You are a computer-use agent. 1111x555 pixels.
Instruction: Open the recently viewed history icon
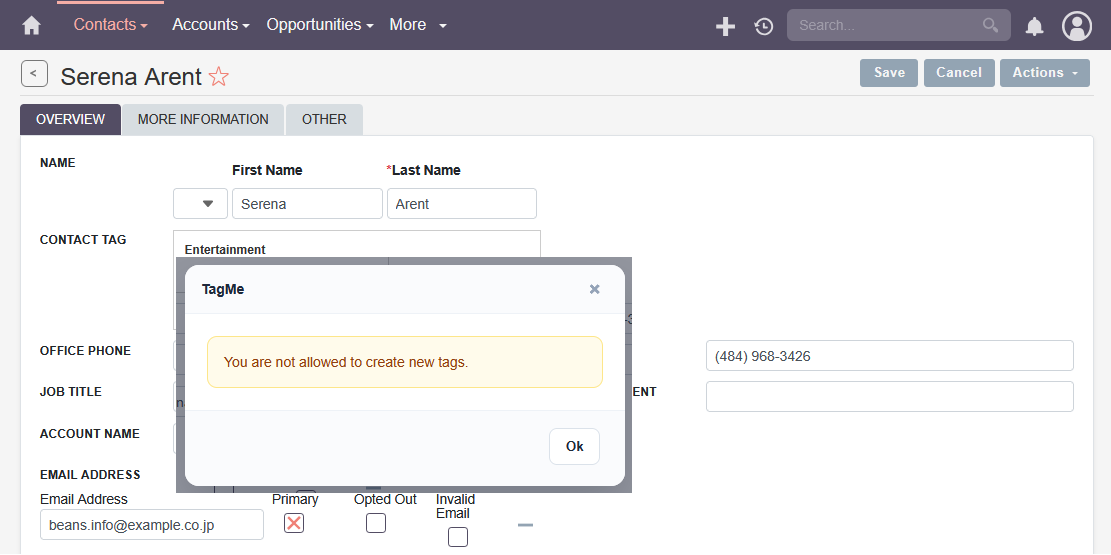pyautogui.click(x=763, y=26)
